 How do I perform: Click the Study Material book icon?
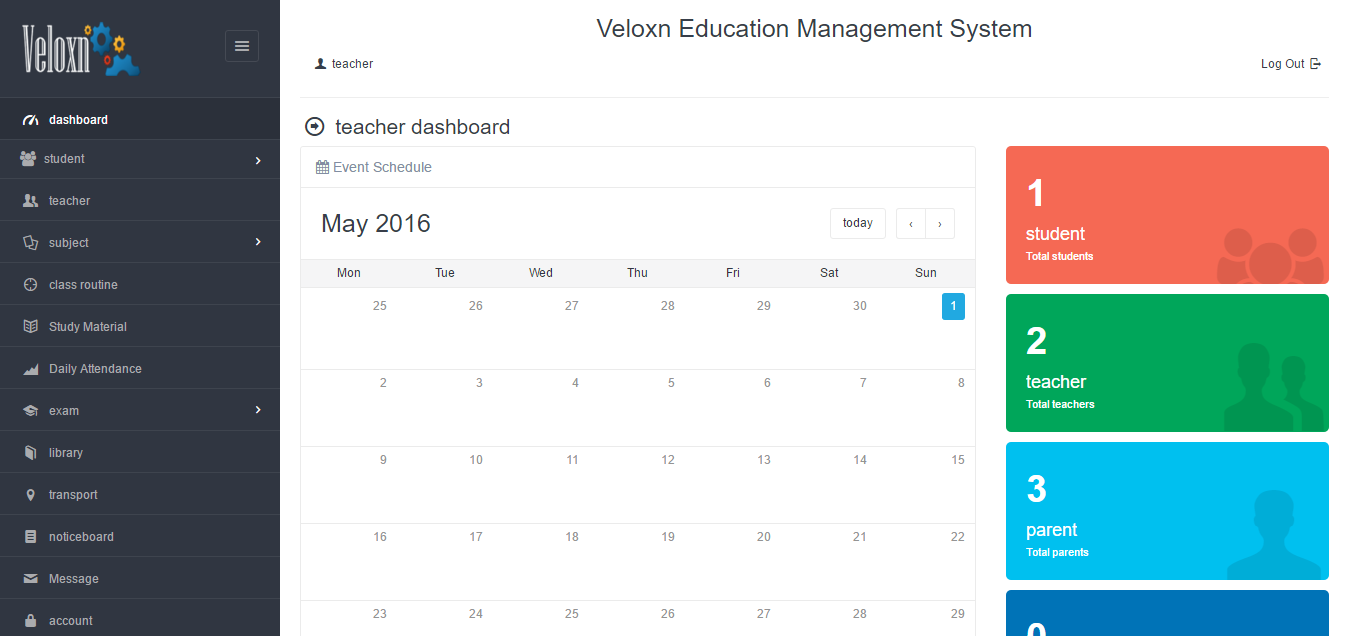coord(30,327)
